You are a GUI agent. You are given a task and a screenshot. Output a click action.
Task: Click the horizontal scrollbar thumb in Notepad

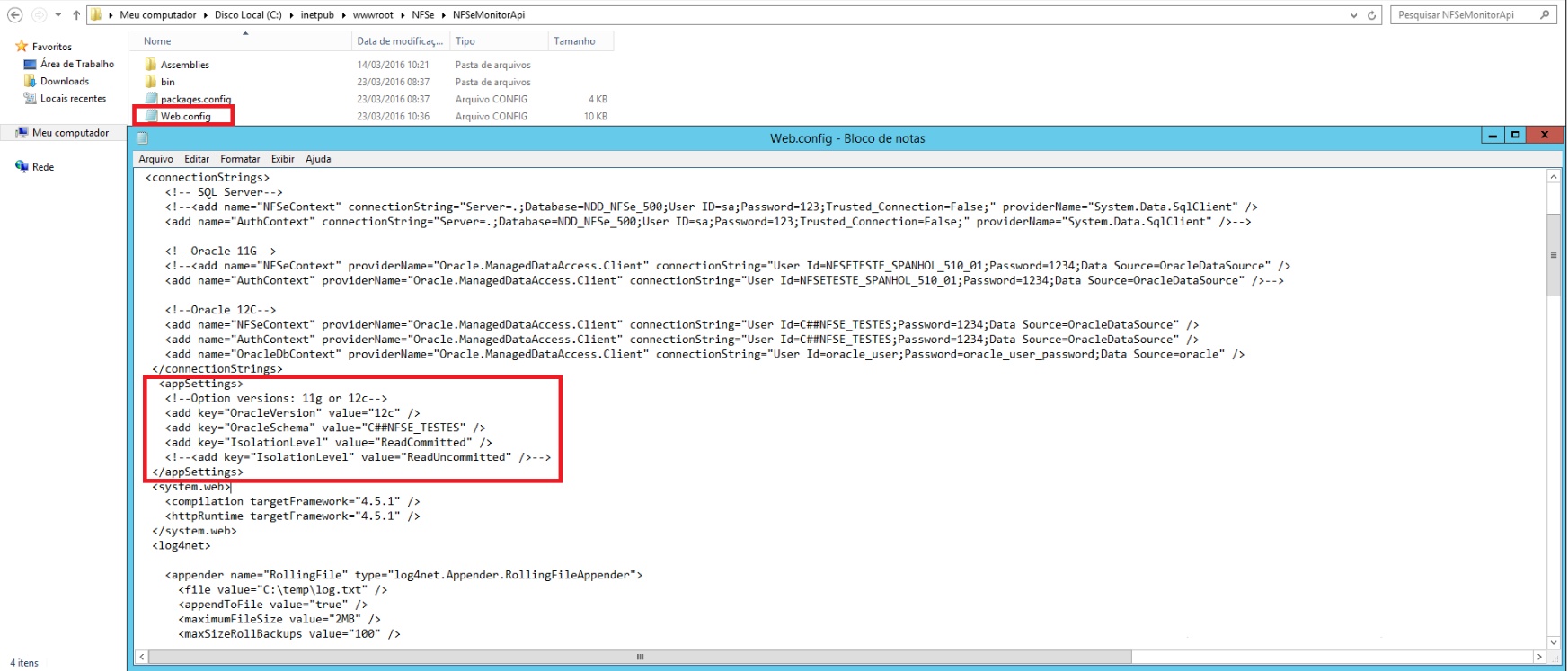click(641, 657)
